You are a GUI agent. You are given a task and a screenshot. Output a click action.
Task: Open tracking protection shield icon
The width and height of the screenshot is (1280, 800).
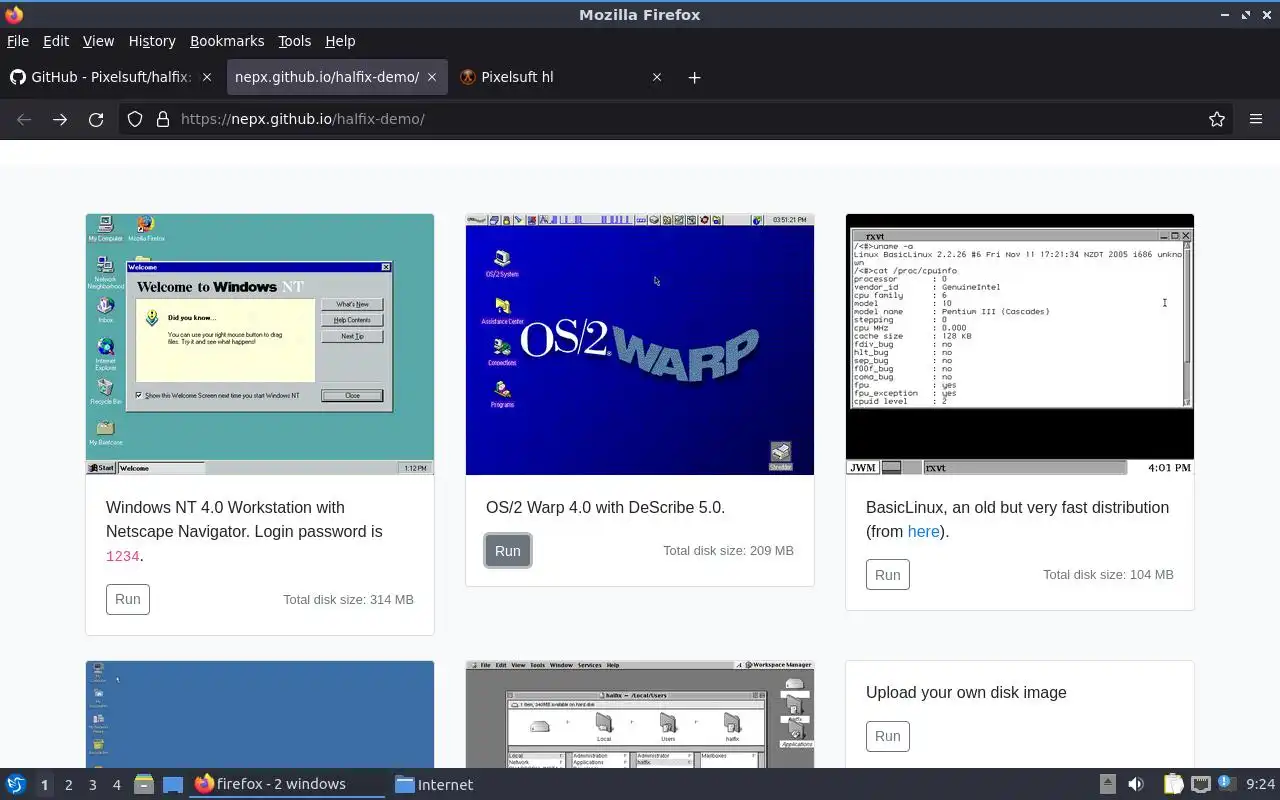pyautogui.click(x=135, y=119)
